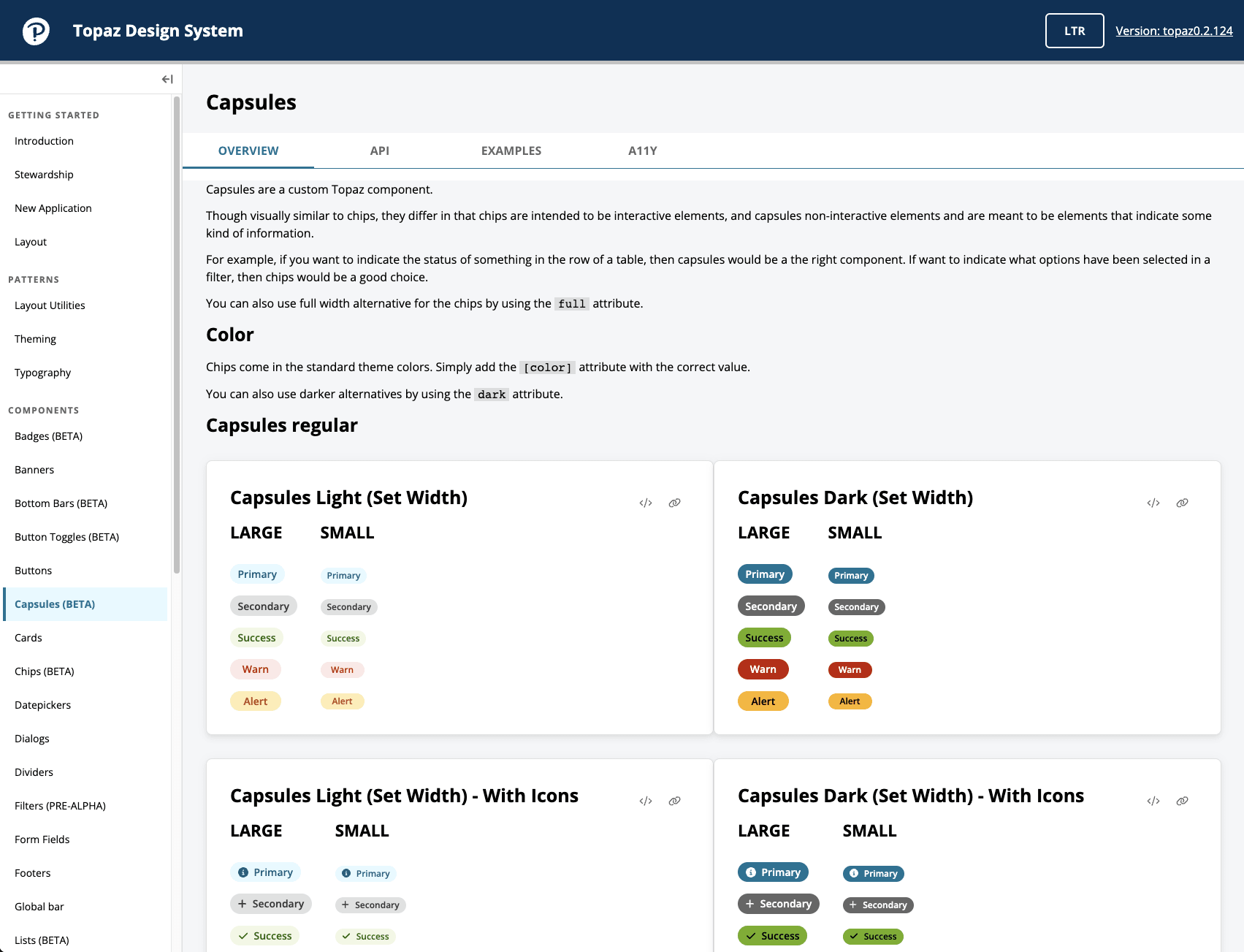Select Capsules (BETA) in sidebar
The image size is (1244, 952).
coord(85,604)
